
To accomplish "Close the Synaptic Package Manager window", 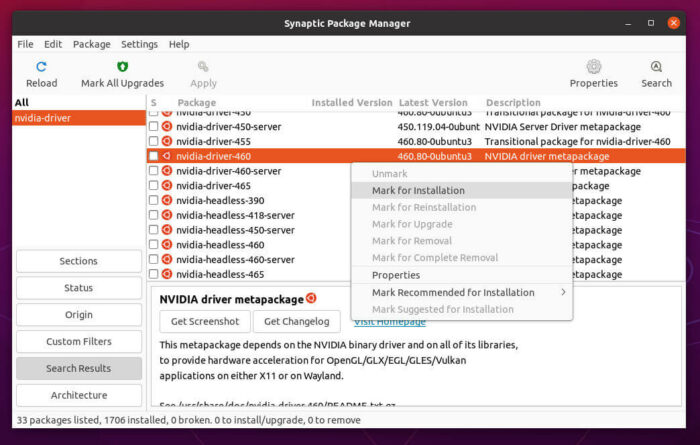I will tap(674, 23).
